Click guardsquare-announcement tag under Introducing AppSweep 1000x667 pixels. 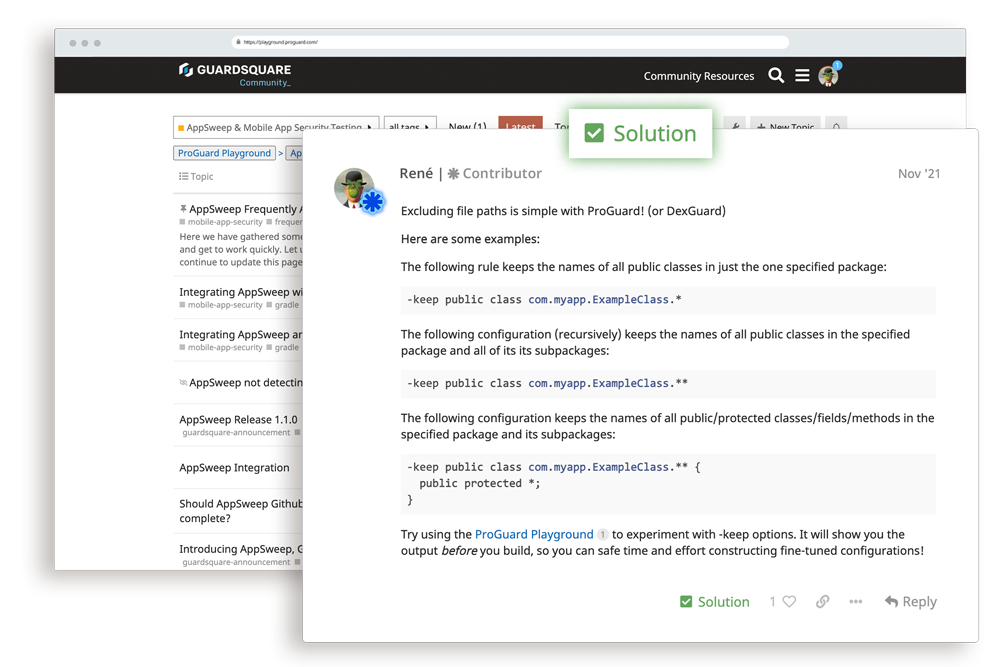tap(236, 562)
